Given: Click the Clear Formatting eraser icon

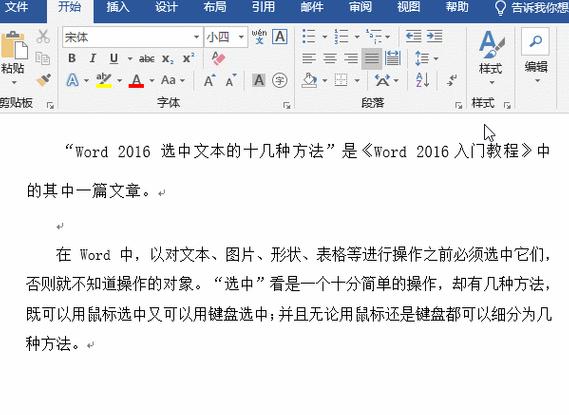Looking at the screenshot, I should (218, 58).
